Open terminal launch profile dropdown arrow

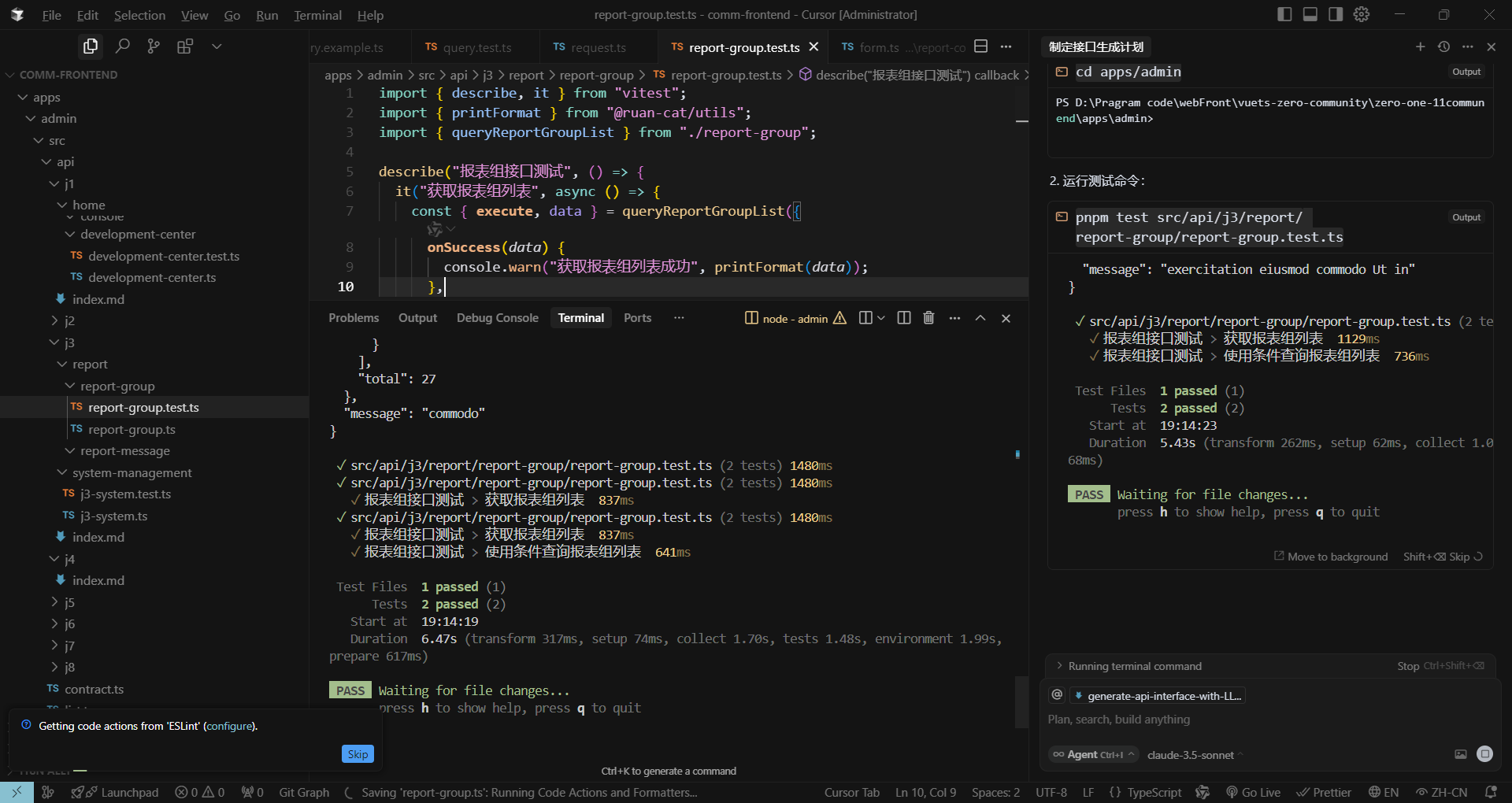[x=881, y=318]
